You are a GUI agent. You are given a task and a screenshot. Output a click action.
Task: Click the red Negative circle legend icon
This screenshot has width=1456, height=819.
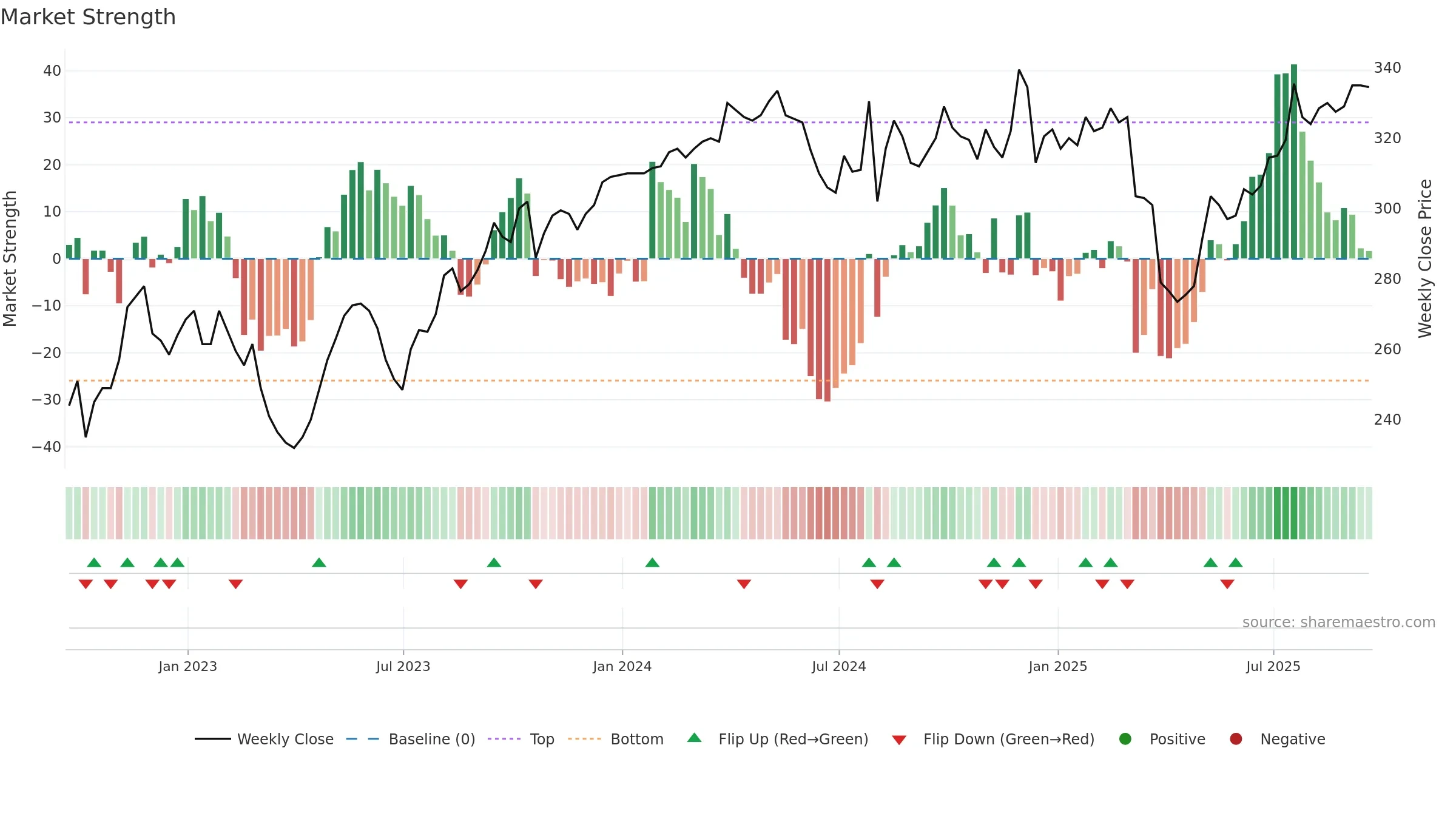(1236, 739)
